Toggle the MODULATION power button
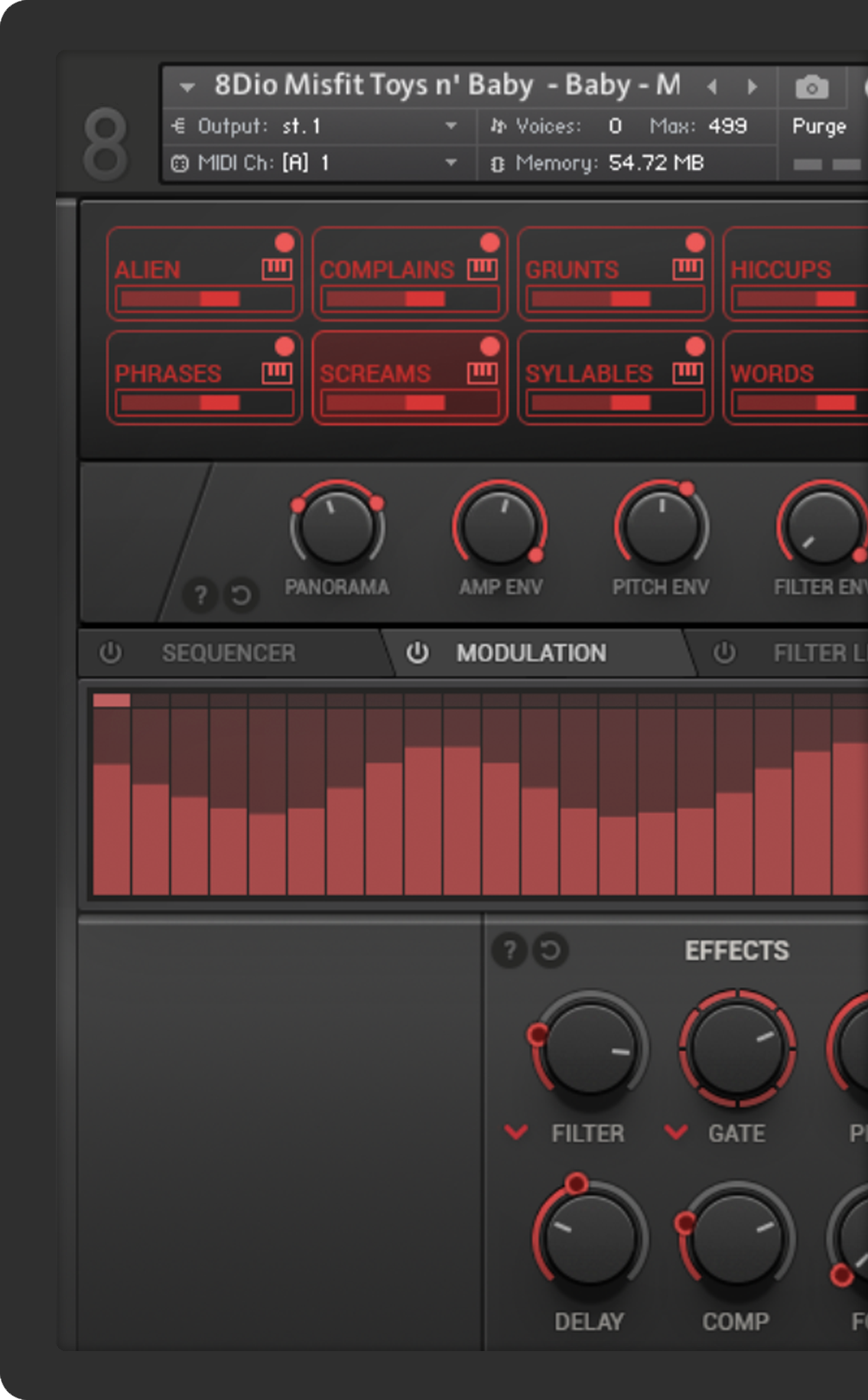This screenshot has height=1400, width=868. (418, 653)
